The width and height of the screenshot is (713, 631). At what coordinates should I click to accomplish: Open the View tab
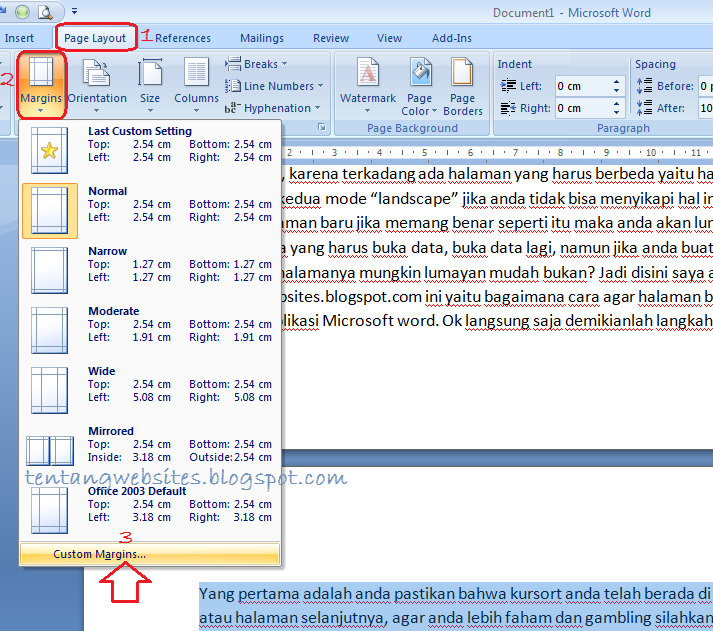[x=389, y=38]
